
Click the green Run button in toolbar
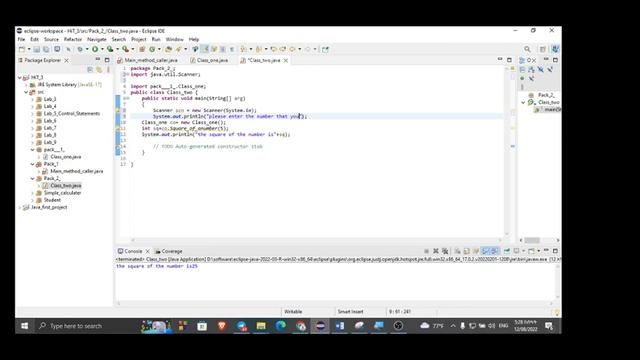click(x=95, y=49)
